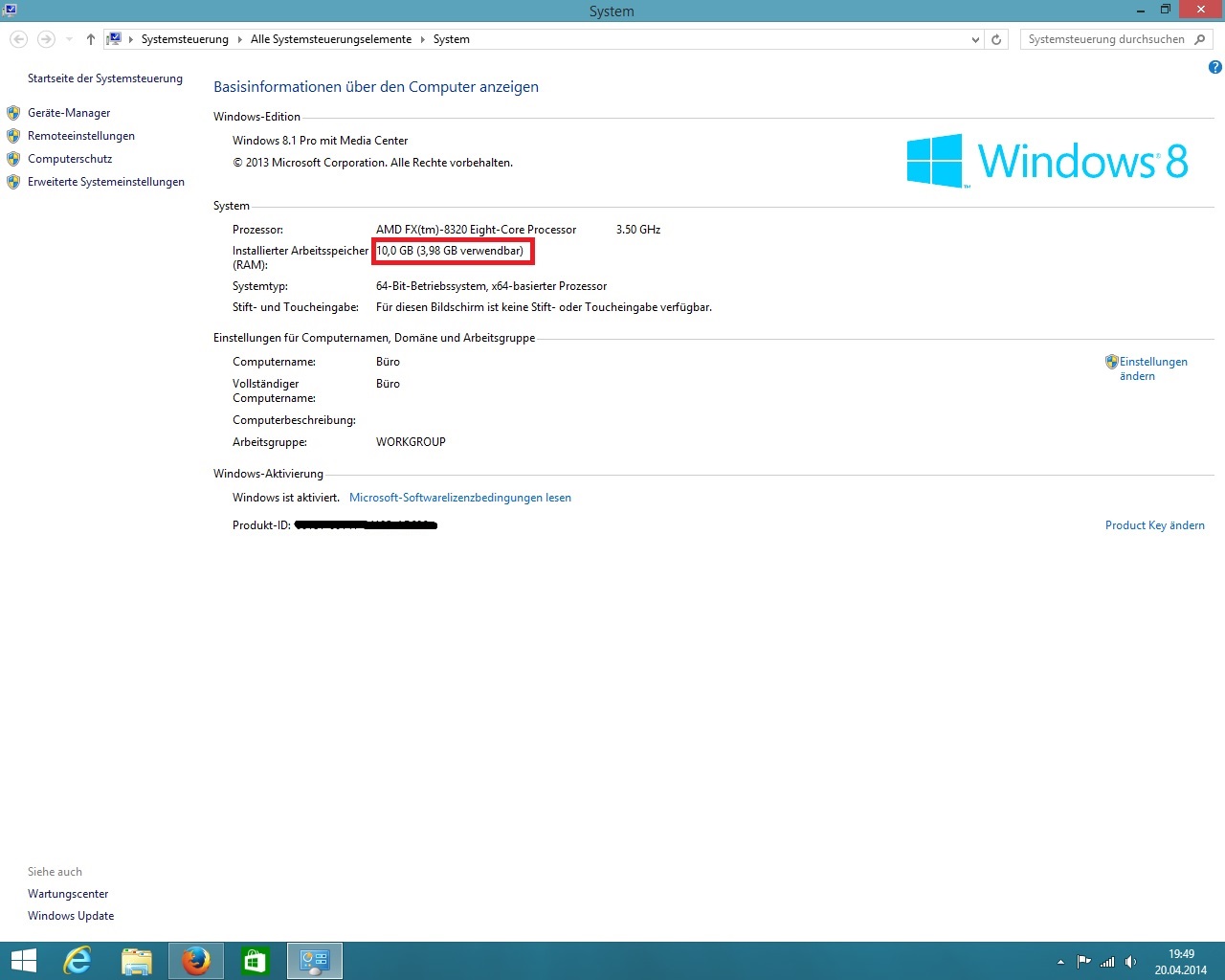Open Wartungscenter link
Viewport: 1225px width, 980px height.
68,894
